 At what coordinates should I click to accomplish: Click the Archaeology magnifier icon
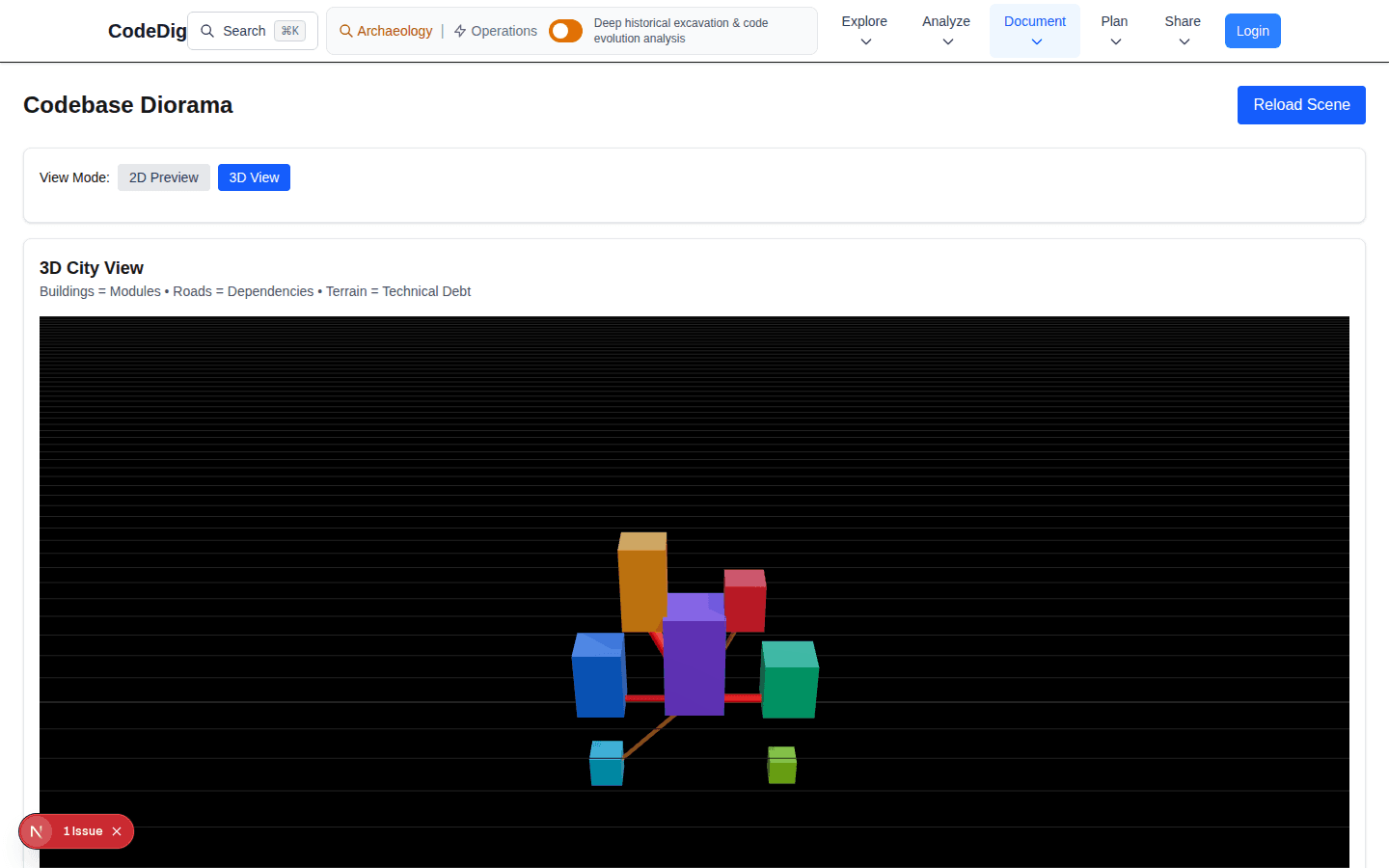click(x=345, y=31)
